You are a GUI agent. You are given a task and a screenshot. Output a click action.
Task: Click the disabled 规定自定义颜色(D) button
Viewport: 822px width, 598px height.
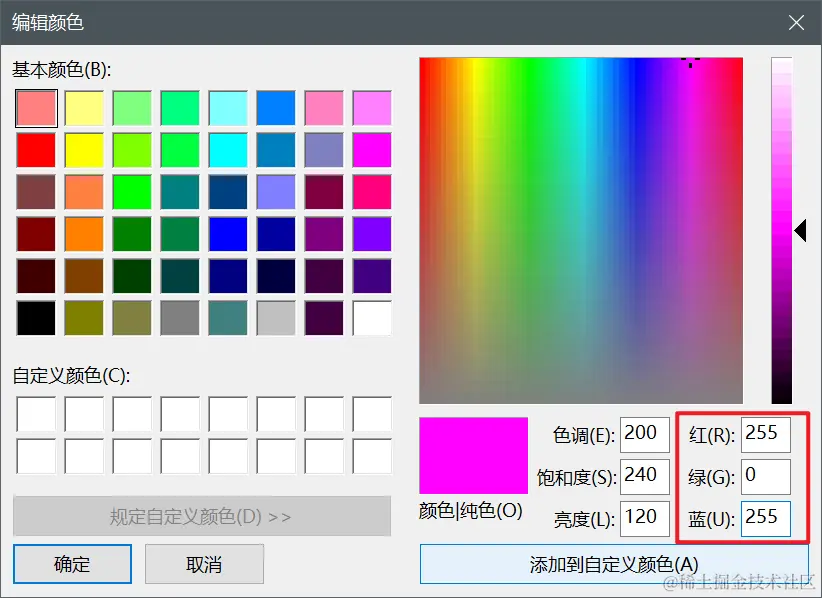[x=203, y=515]
